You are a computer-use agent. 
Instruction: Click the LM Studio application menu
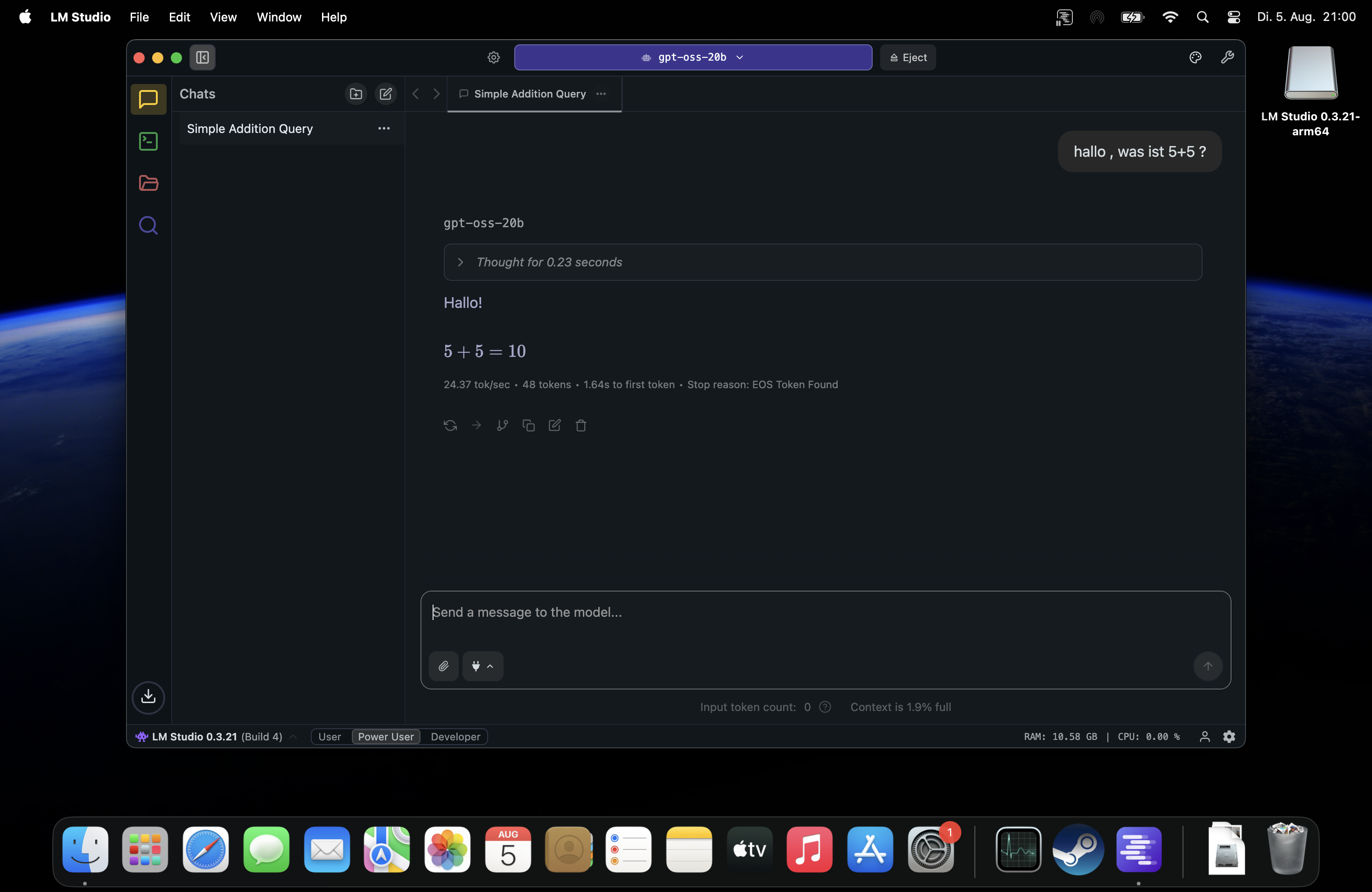point(80,17)
